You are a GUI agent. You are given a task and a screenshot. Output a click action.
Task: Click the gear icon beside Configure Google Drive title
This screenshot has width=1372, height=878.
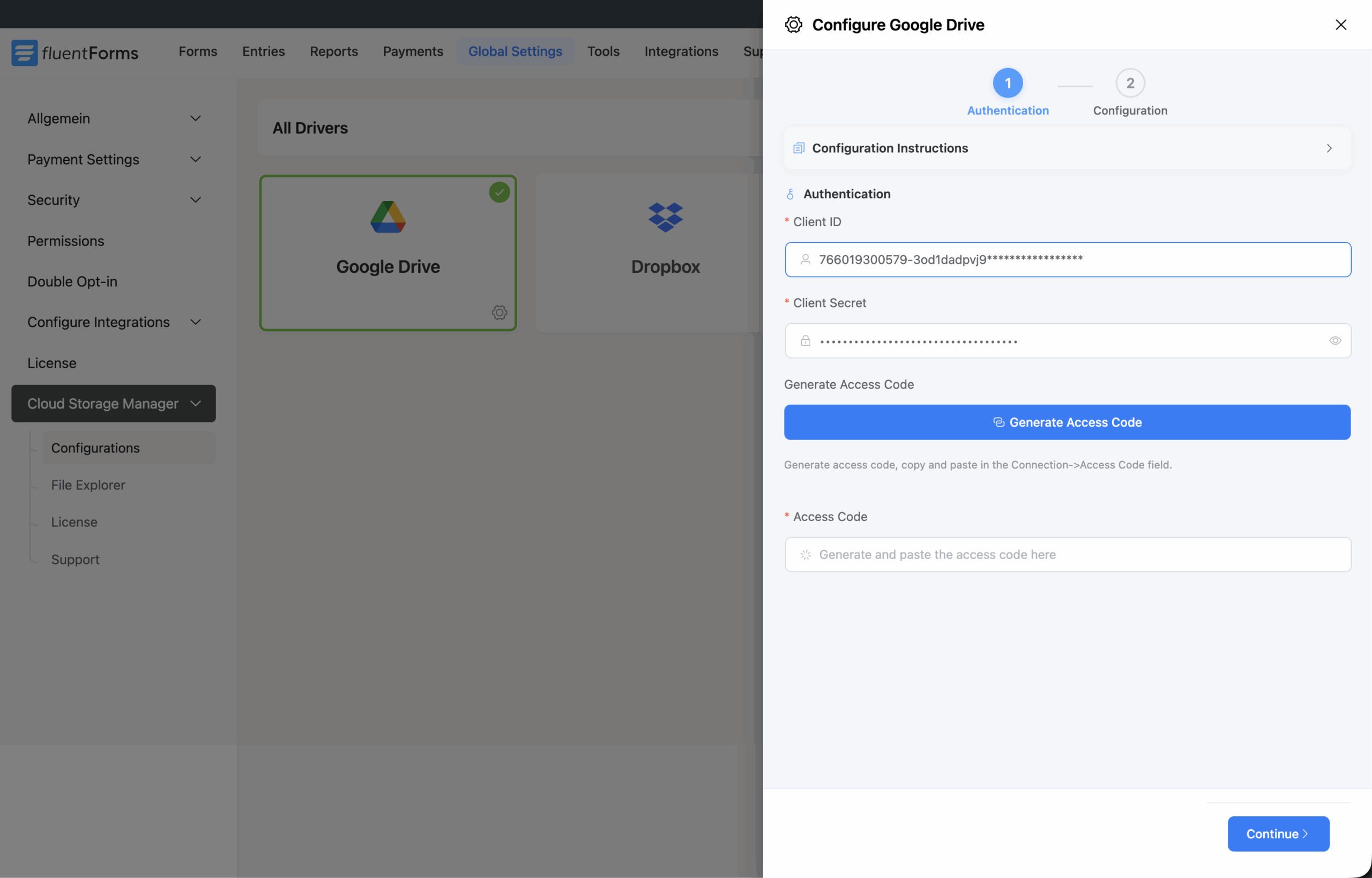793,25
